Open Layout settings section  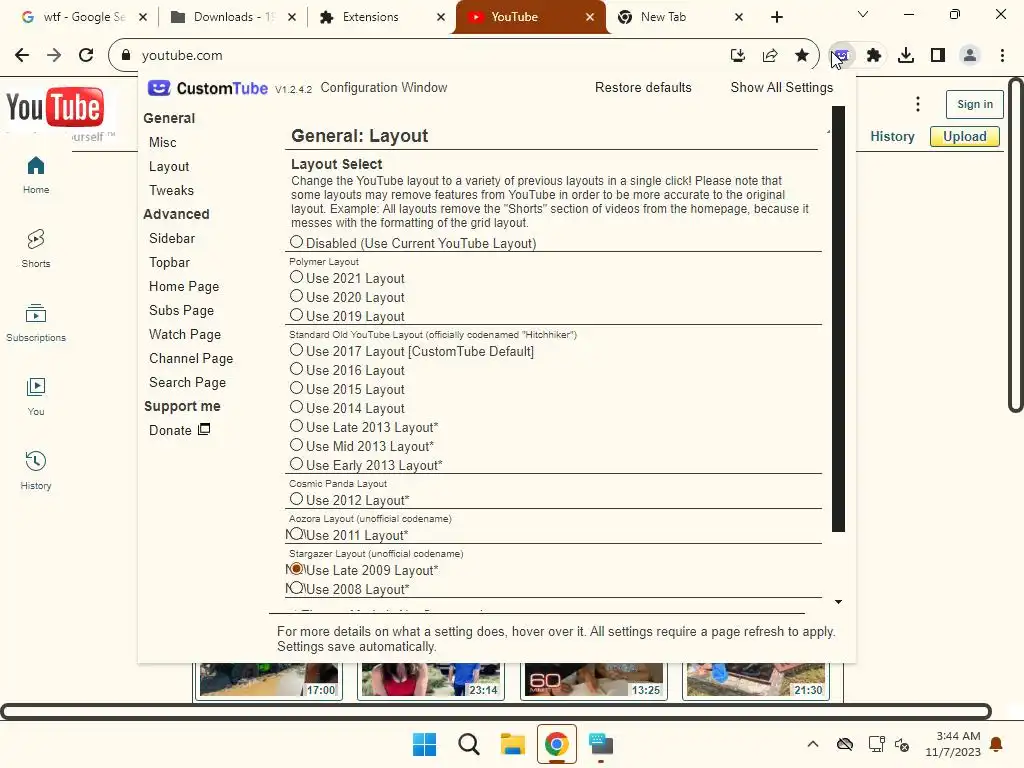click(168, 167)
